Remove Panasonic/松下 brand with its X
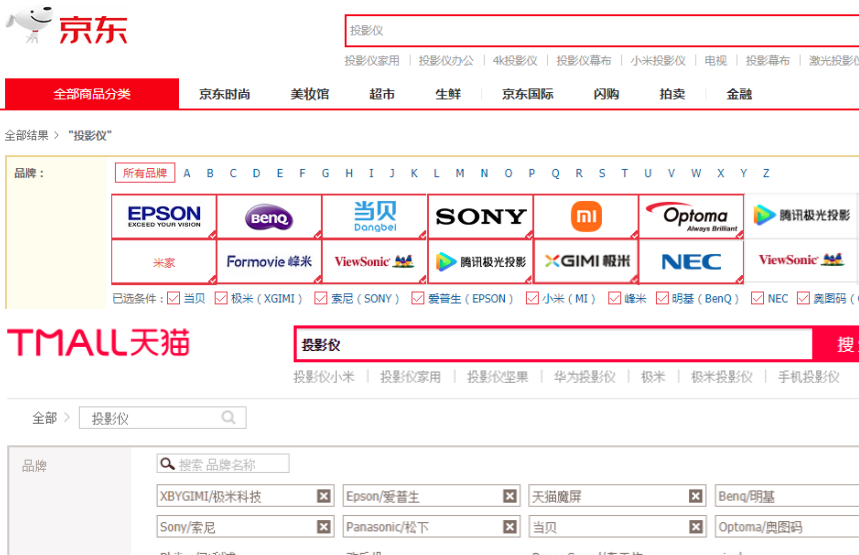Viewport: 859px width, 555px height. coord(509,527)
